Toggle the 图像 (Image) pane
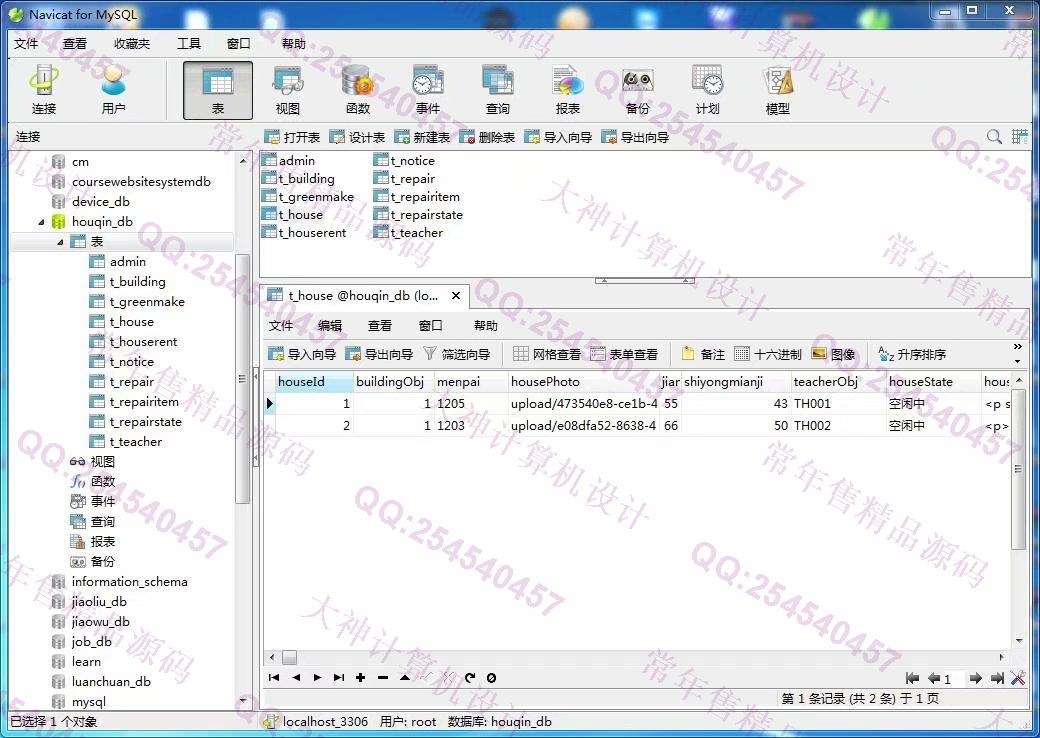 834,354
